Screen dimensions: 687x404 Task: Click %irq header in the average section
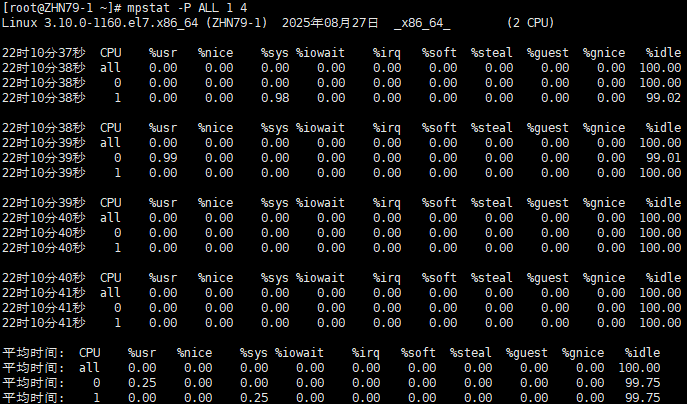click(365, 353)
